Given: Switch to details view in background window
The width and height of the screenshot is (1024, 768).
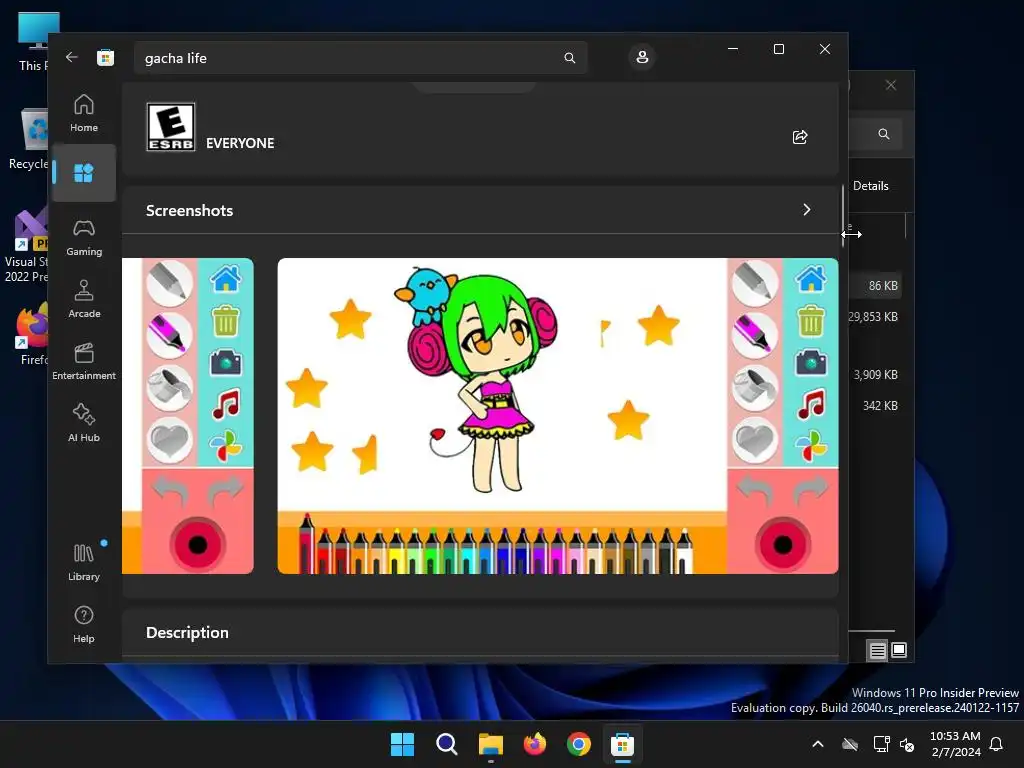Looking at the screenshot, I should pyautogui.click(x=877, y=650).
